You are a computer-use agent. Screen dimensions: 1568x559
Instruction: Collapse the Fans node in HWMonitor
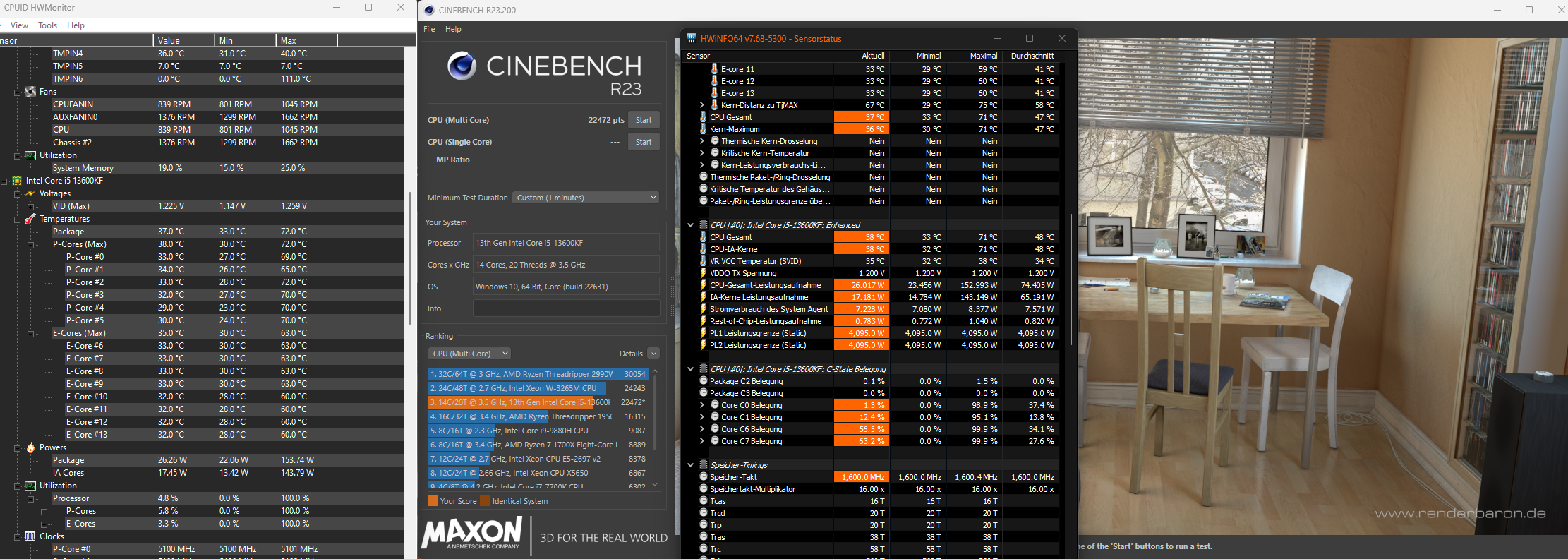(17, 92)
